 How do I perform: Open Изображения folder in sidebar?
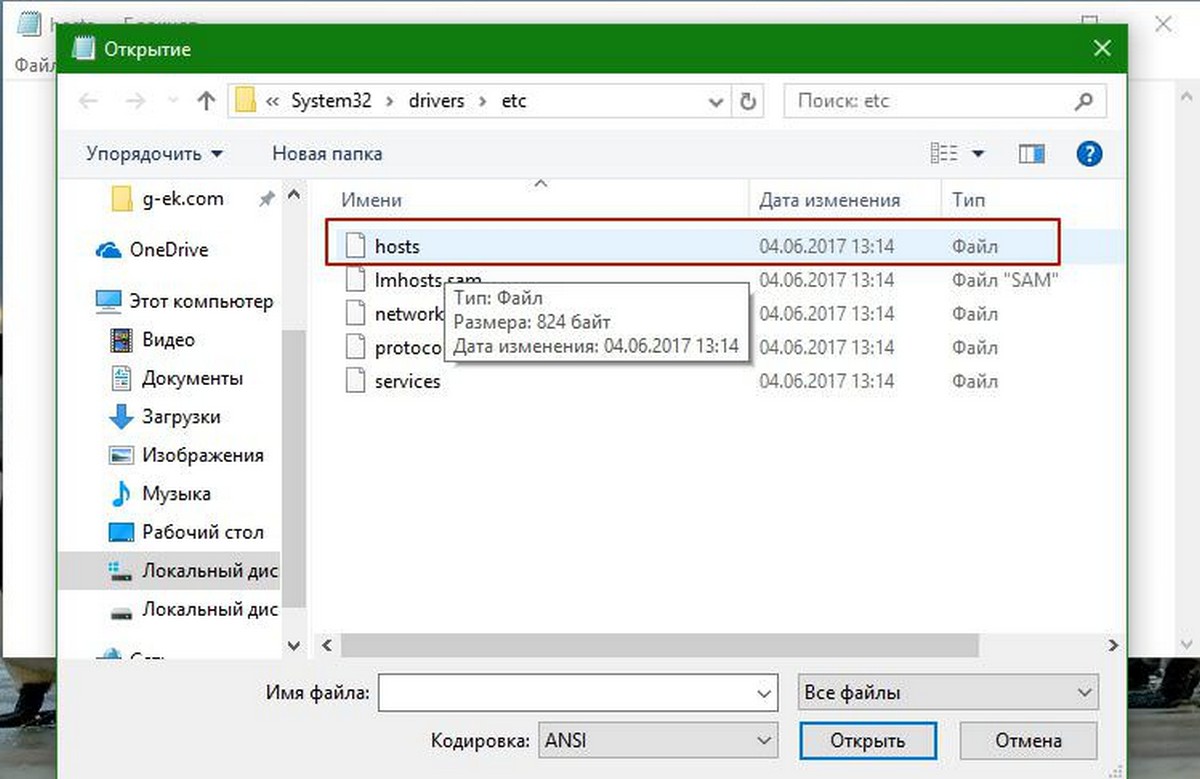(x=203, y=455)
